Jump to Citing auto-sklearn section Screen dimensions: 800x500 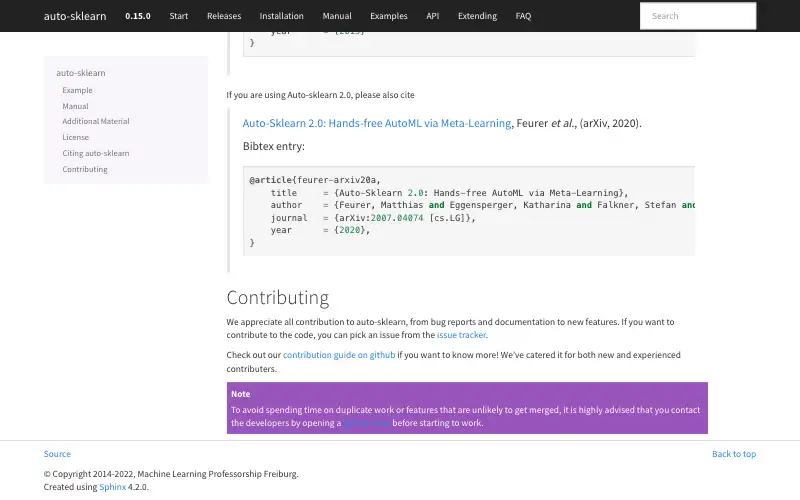click(95, 153)
